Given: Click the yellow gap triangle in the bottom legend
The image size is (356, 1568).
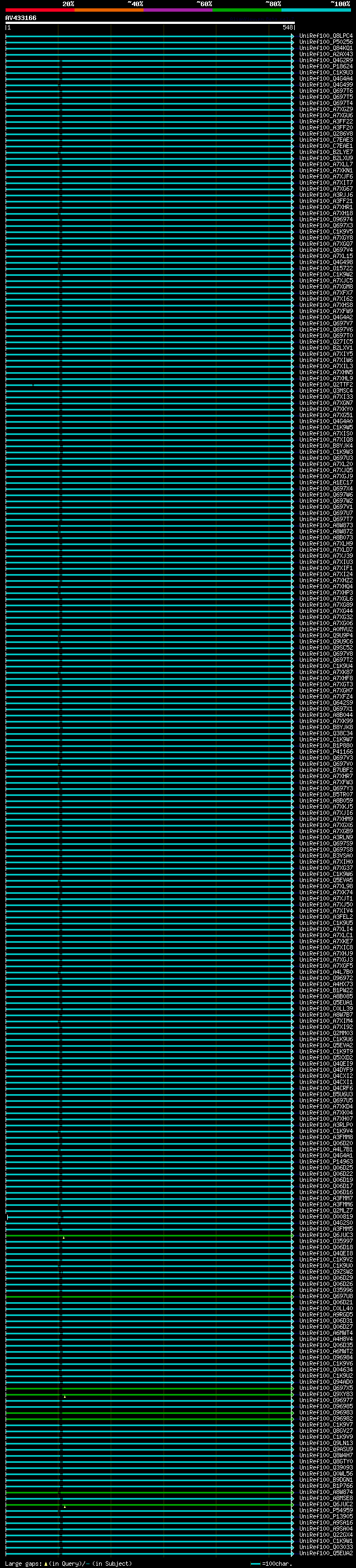Looking at the screenshot, I should [46, 1564].
